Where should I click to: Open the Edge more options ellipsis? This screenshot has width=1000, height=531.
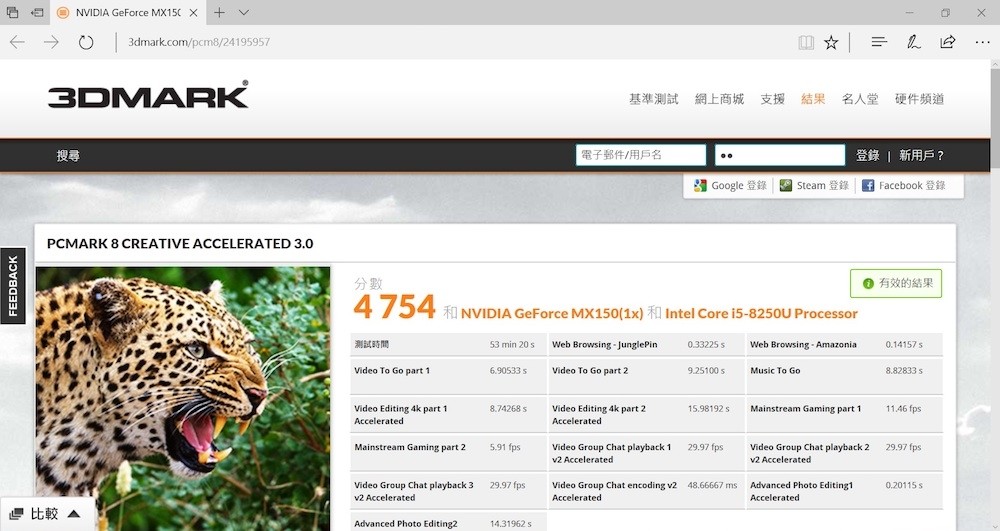click(982, 42)
